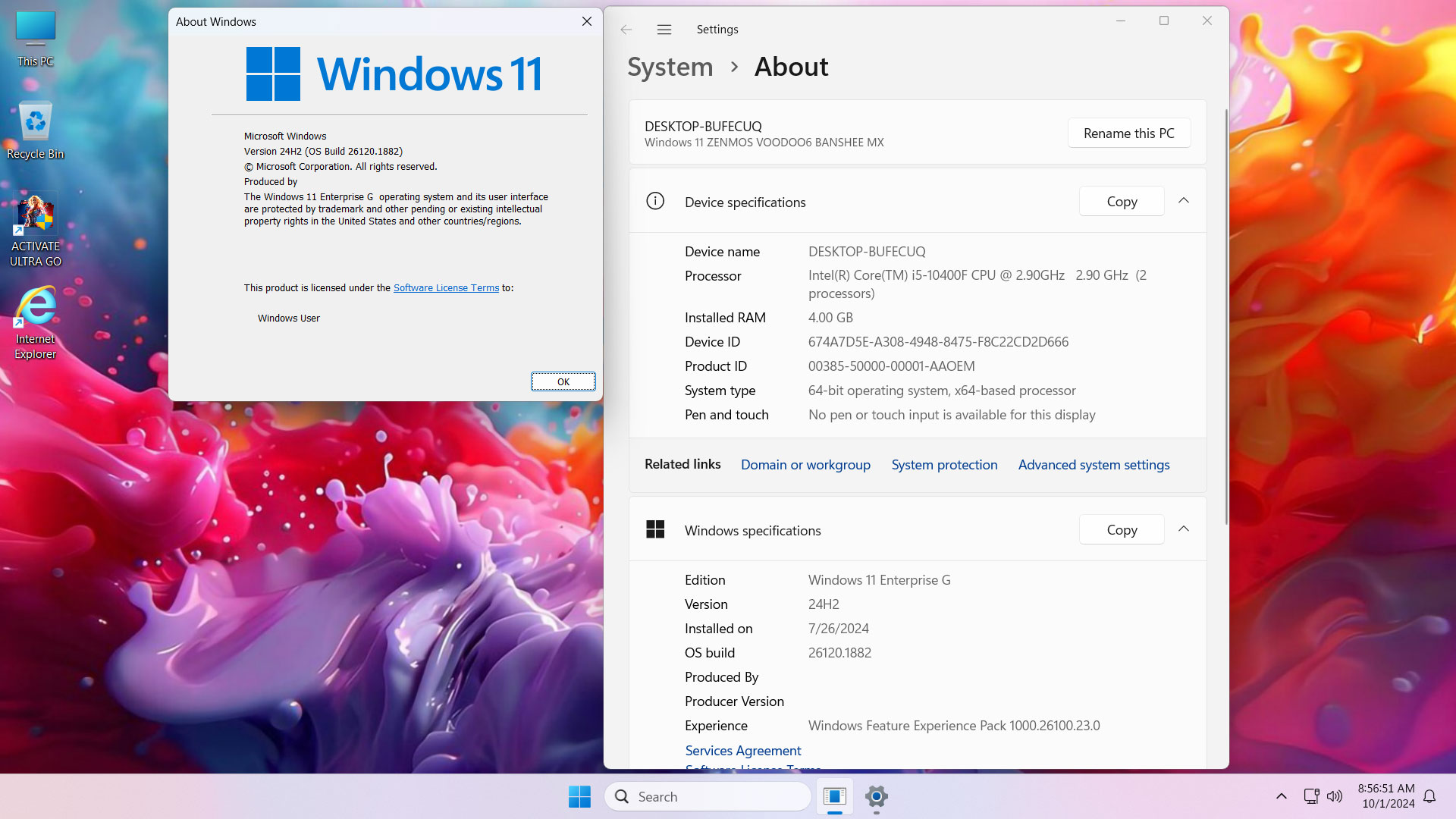Click the Experience pack version text
Image resolution: width=1456 pixels, height=819 pixels.
(954, 726)
